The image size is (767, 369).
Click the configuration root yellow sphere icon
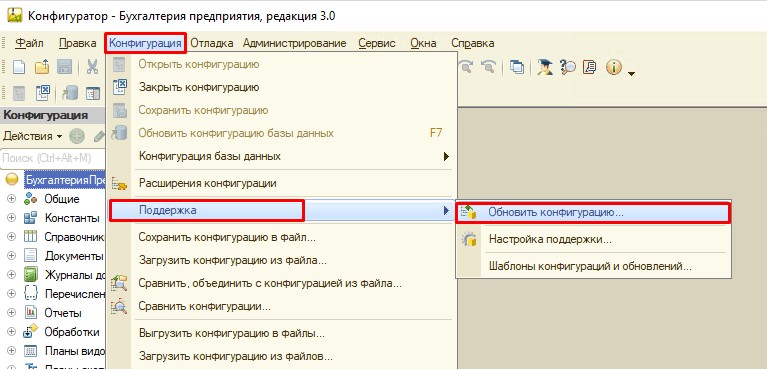pyautogui.click(x=12, y=180)
